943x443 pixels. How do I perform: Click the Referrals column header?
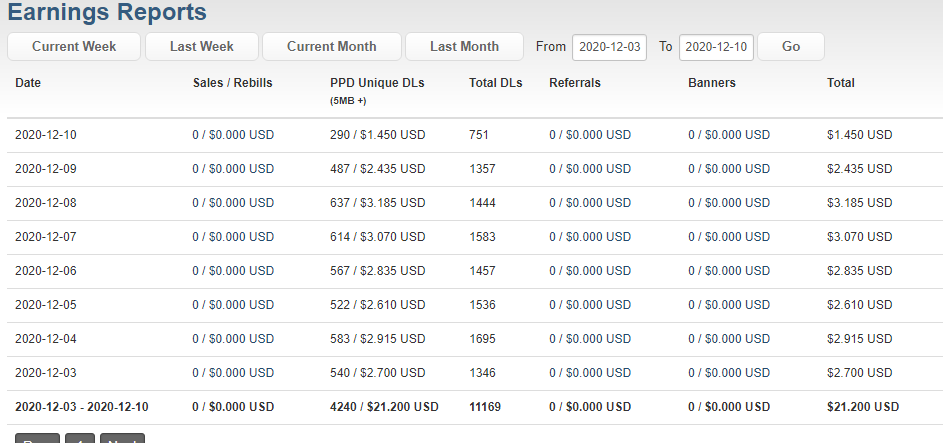pos(575,83)
